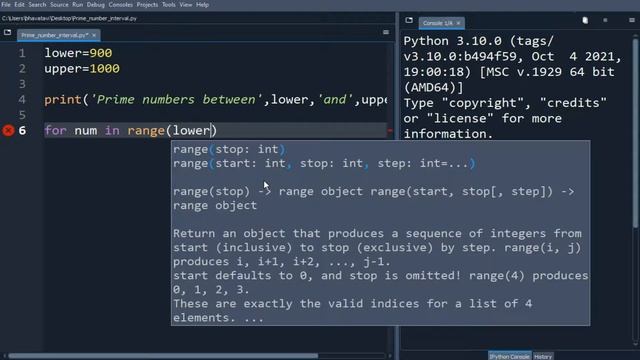
Task: Click the 'for' keyword on line 6
Action: pos(56,131)
